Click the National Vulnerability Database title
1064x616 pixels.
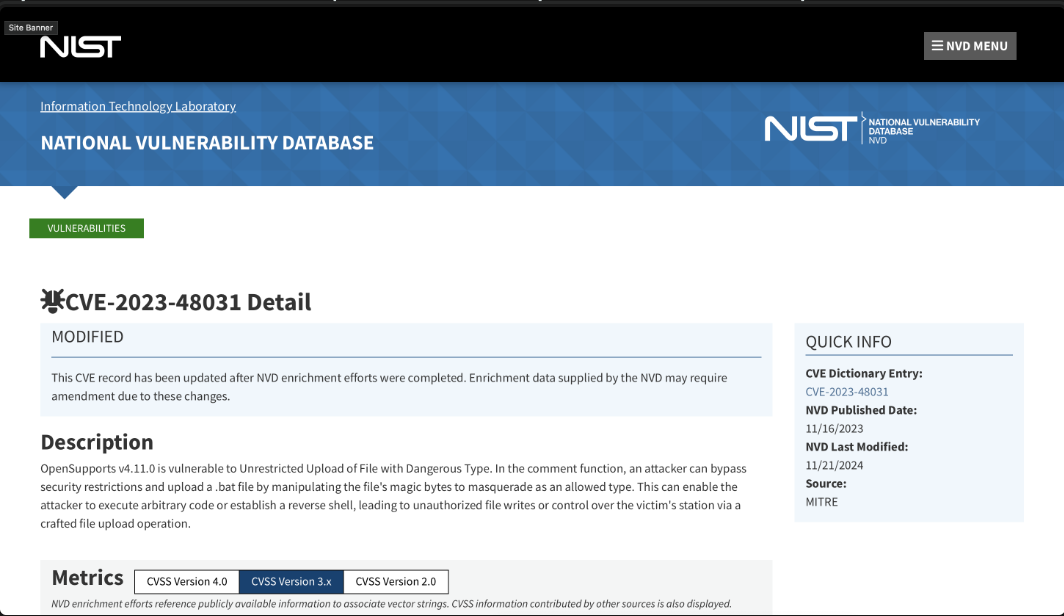(207, 143)
